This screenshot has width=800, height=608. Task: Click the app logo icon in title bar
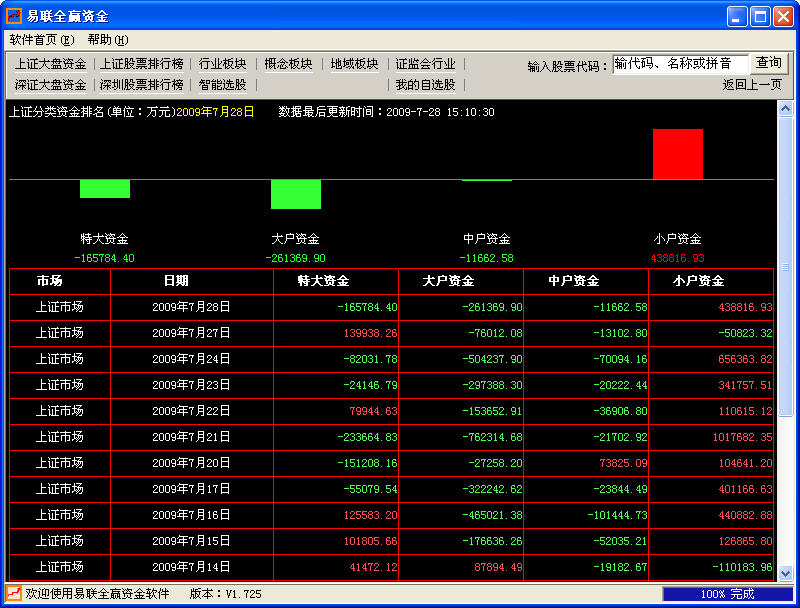(14, 16)
